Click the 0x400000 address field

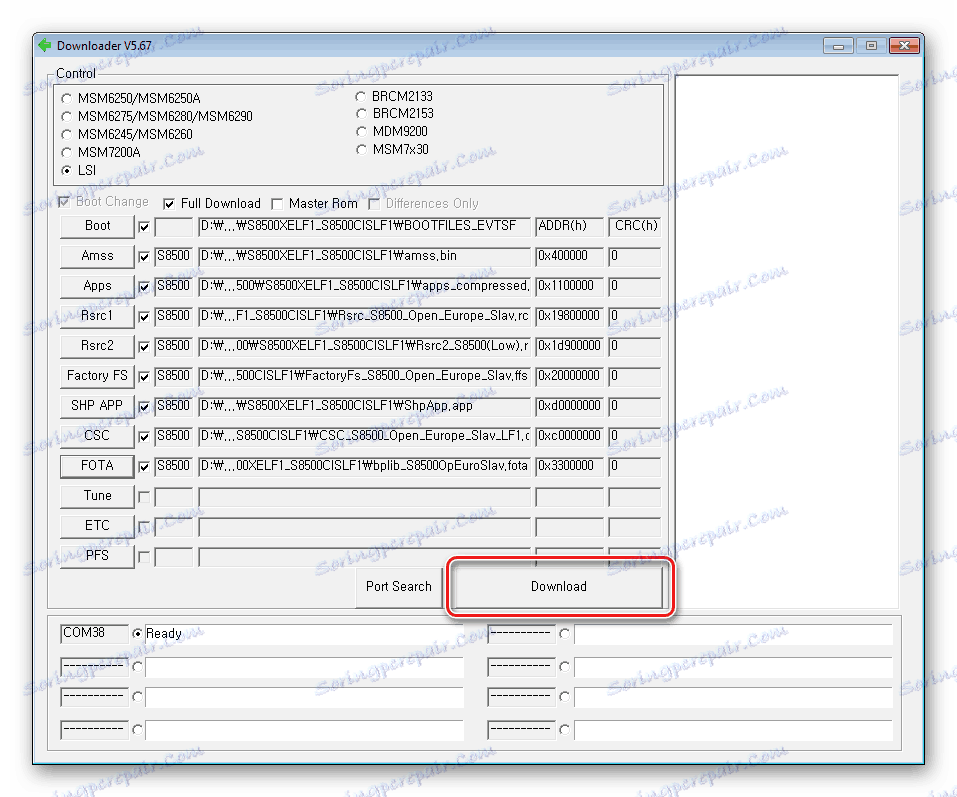pos(569,256)
